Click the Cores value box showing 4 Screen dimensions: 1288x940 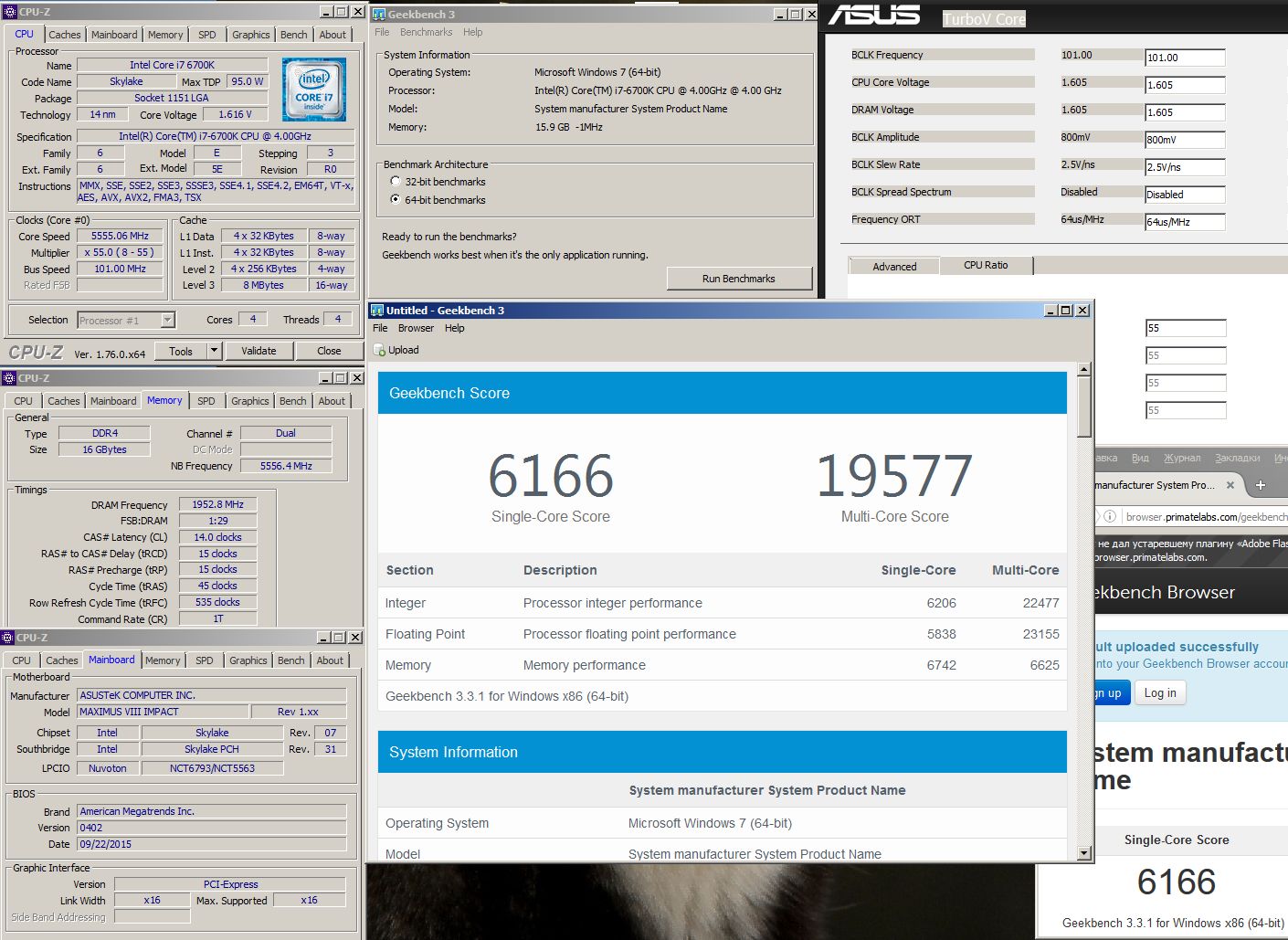[x=253, y=319]
